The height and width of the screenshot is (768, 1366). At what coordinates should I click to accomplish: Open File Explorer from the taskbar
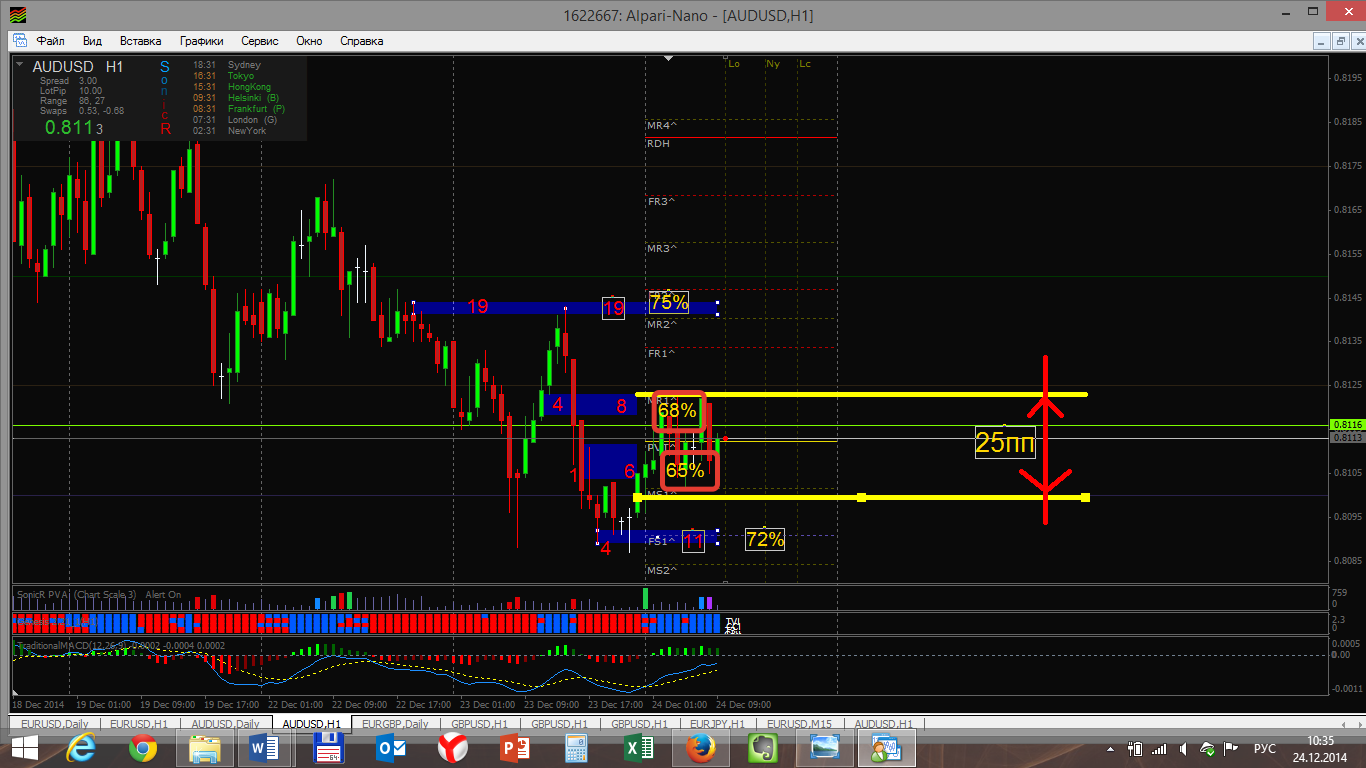point(205,748)
